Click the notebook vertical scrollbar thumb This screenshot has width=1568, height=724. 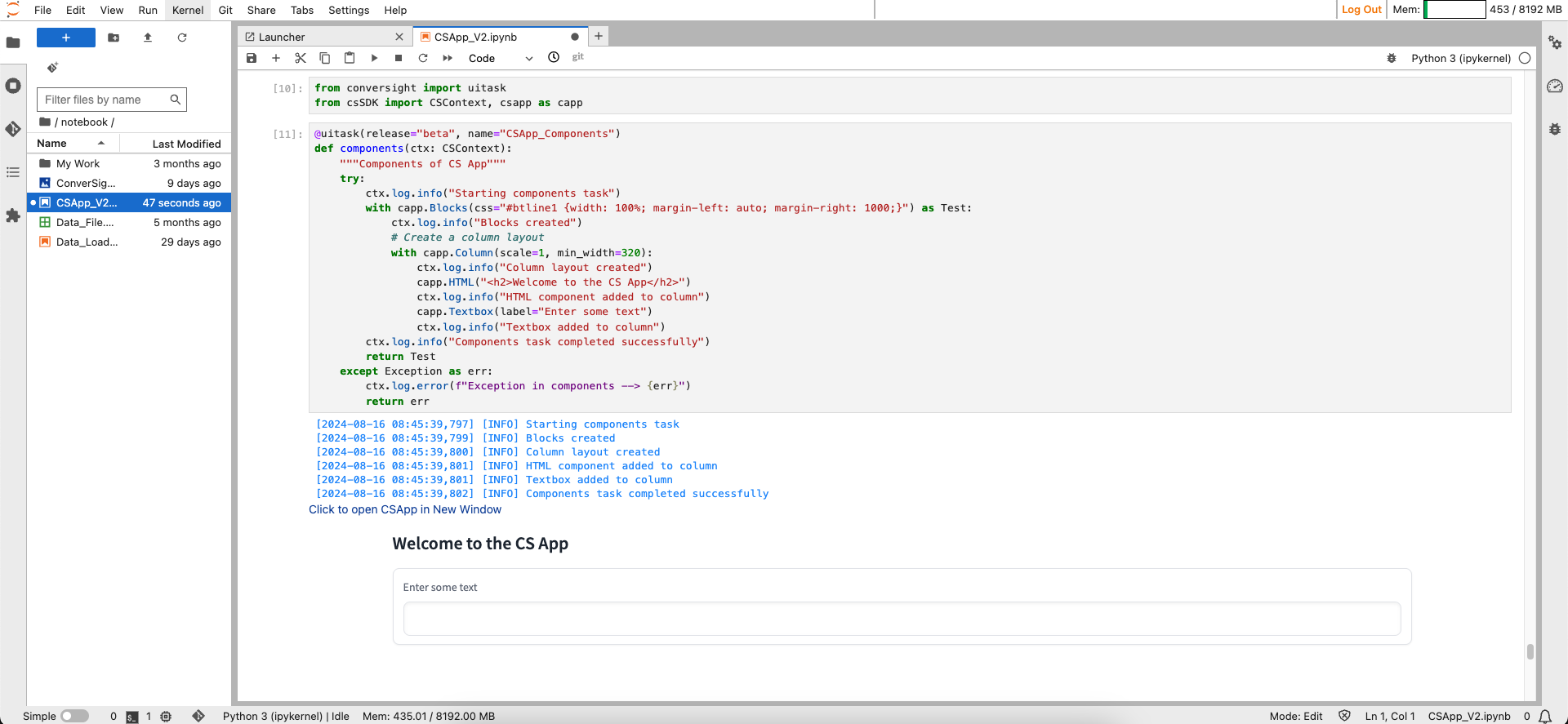coord(1530,651)
